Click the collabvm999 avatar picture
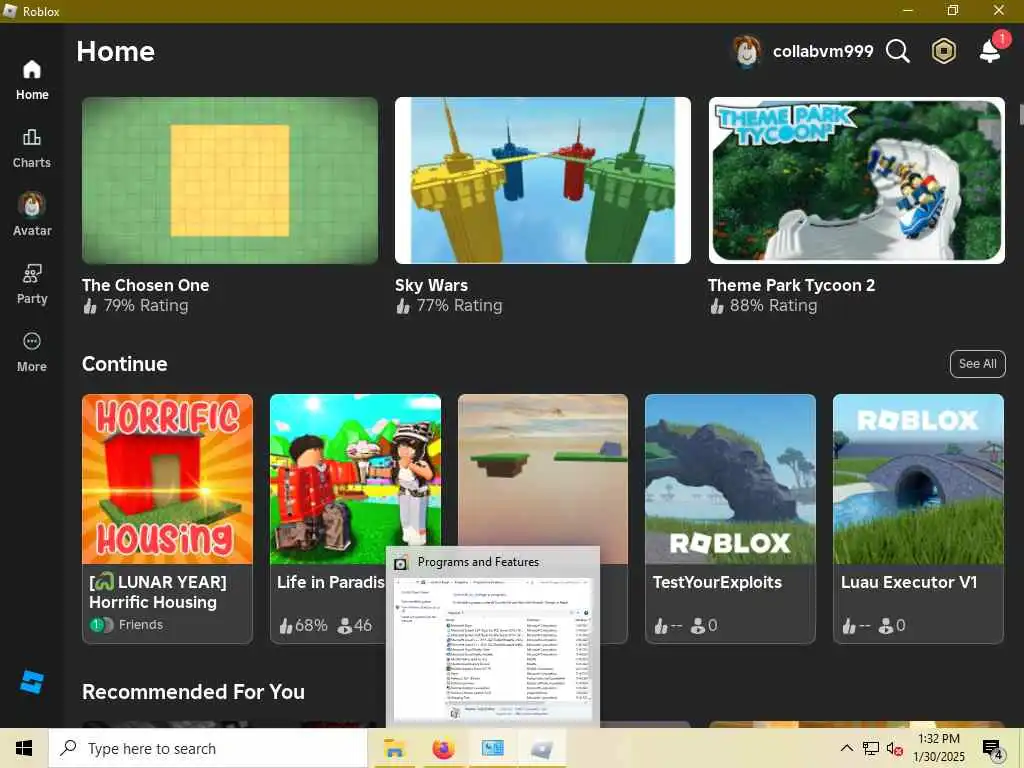 click(x=746, y=52)
